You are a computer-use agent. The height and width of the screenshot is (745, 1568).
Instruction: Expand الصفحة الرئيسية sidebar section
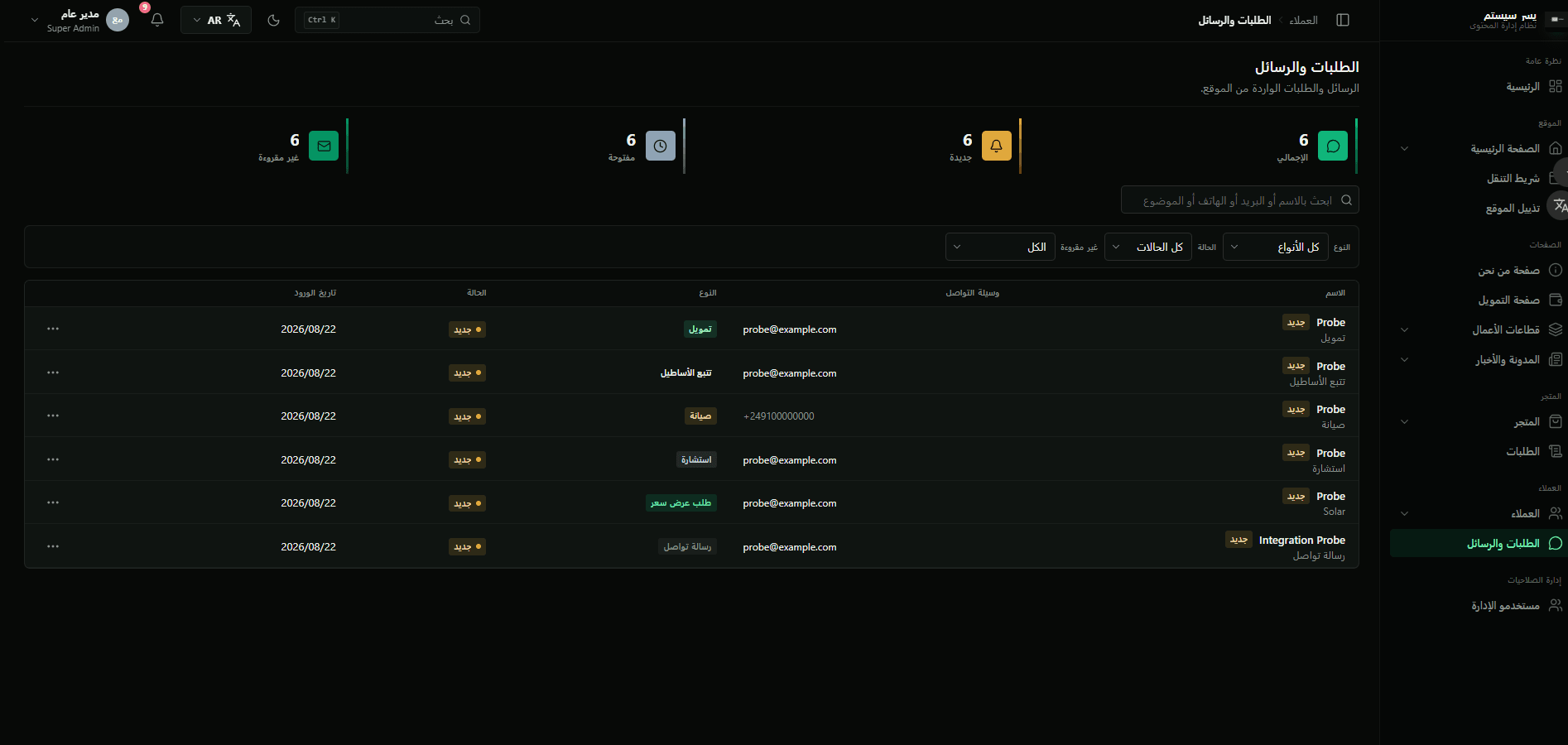pyautogui.click(x=1479, y=149)
